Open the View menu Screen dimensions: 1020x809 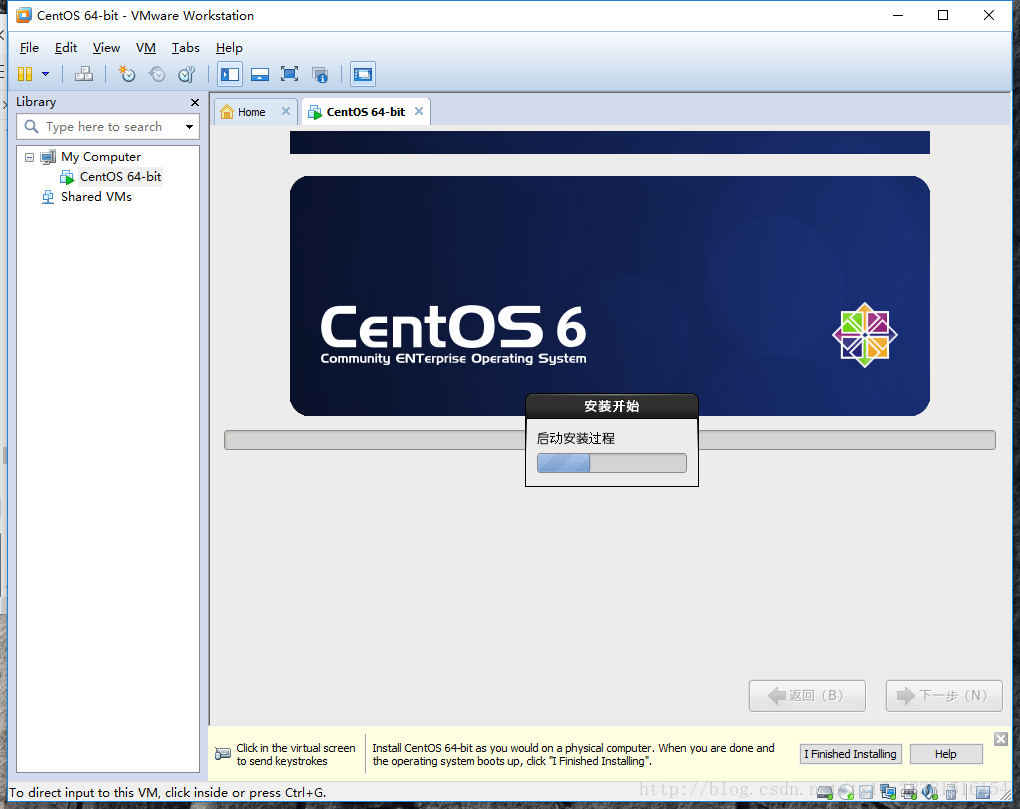click(106, 47)
